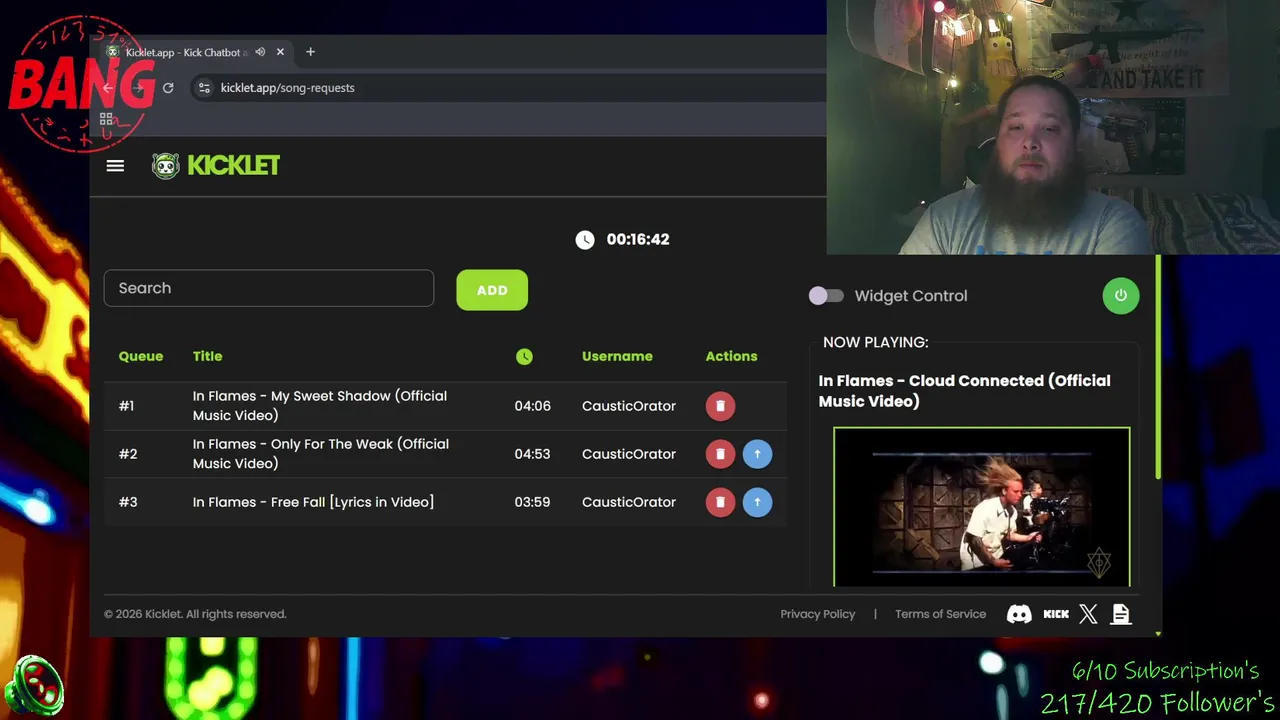Click the ADD song button
This screenshot has height=720, width=1280.
tap(492, 290)
